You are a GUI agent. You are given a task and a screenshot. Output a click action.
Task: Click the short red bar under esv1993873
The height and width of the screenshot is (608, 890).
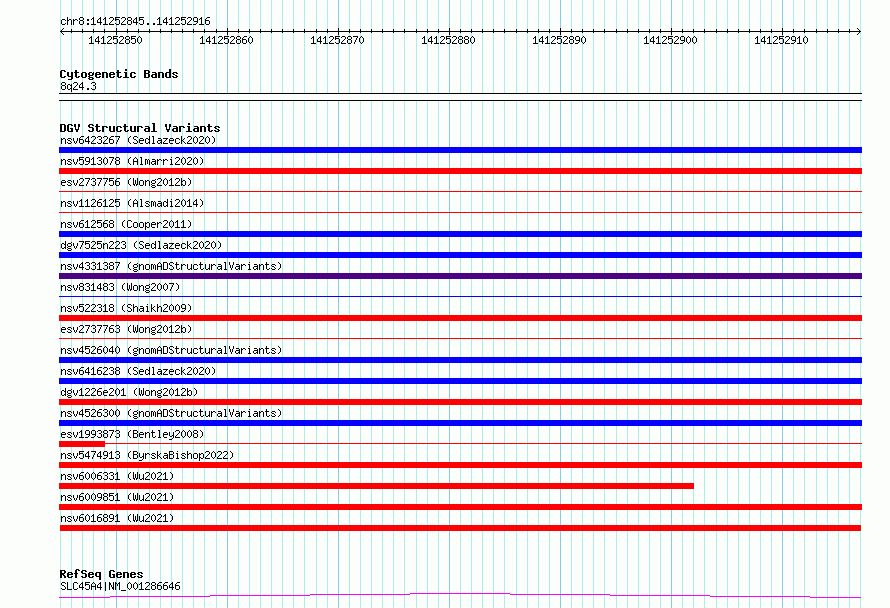82,444
